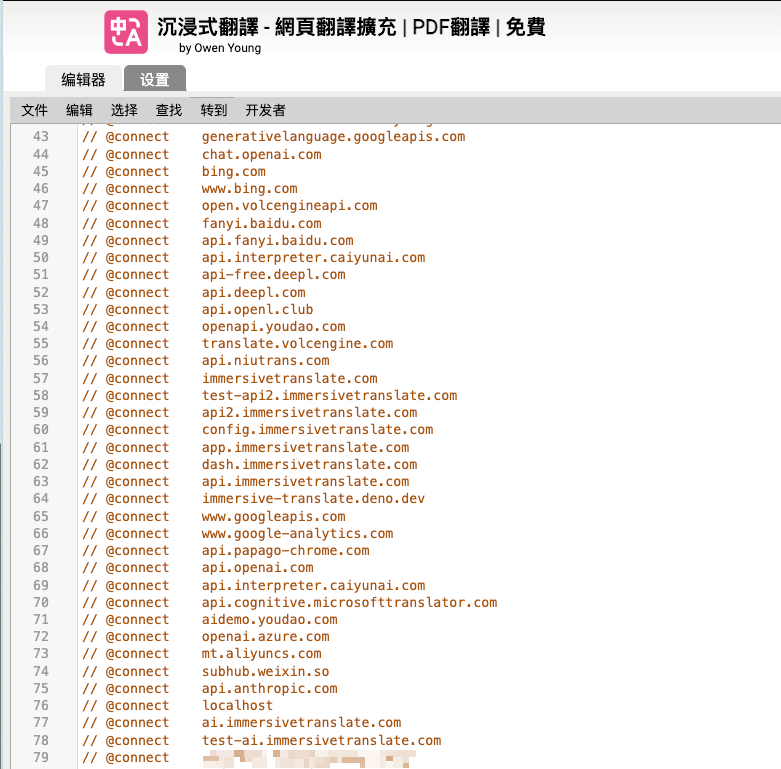Click bing.com on line 45
The height and width of the screenshot is (769, 781).
click(234, 172)
